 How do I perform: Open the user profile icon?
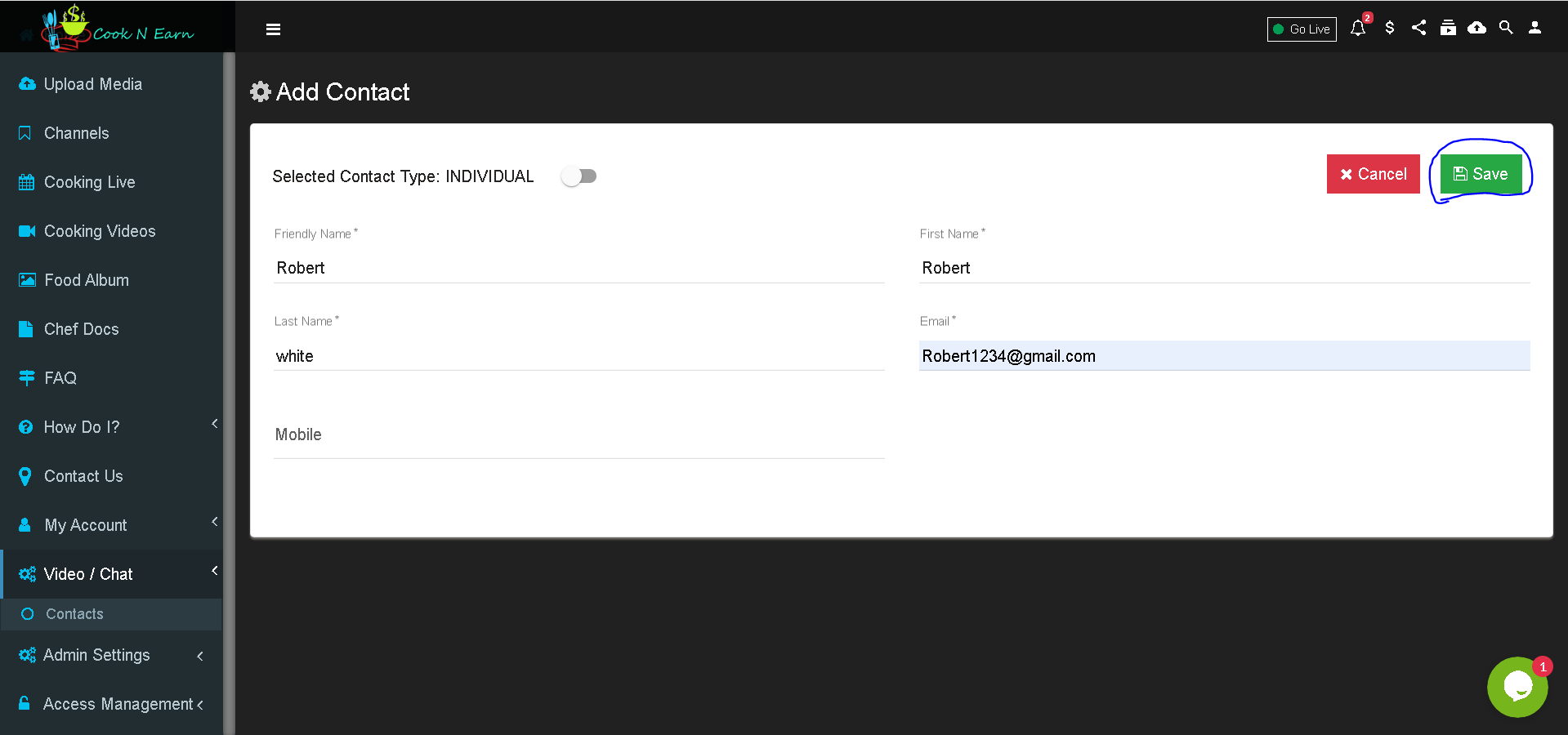(x=1535, y=28)
